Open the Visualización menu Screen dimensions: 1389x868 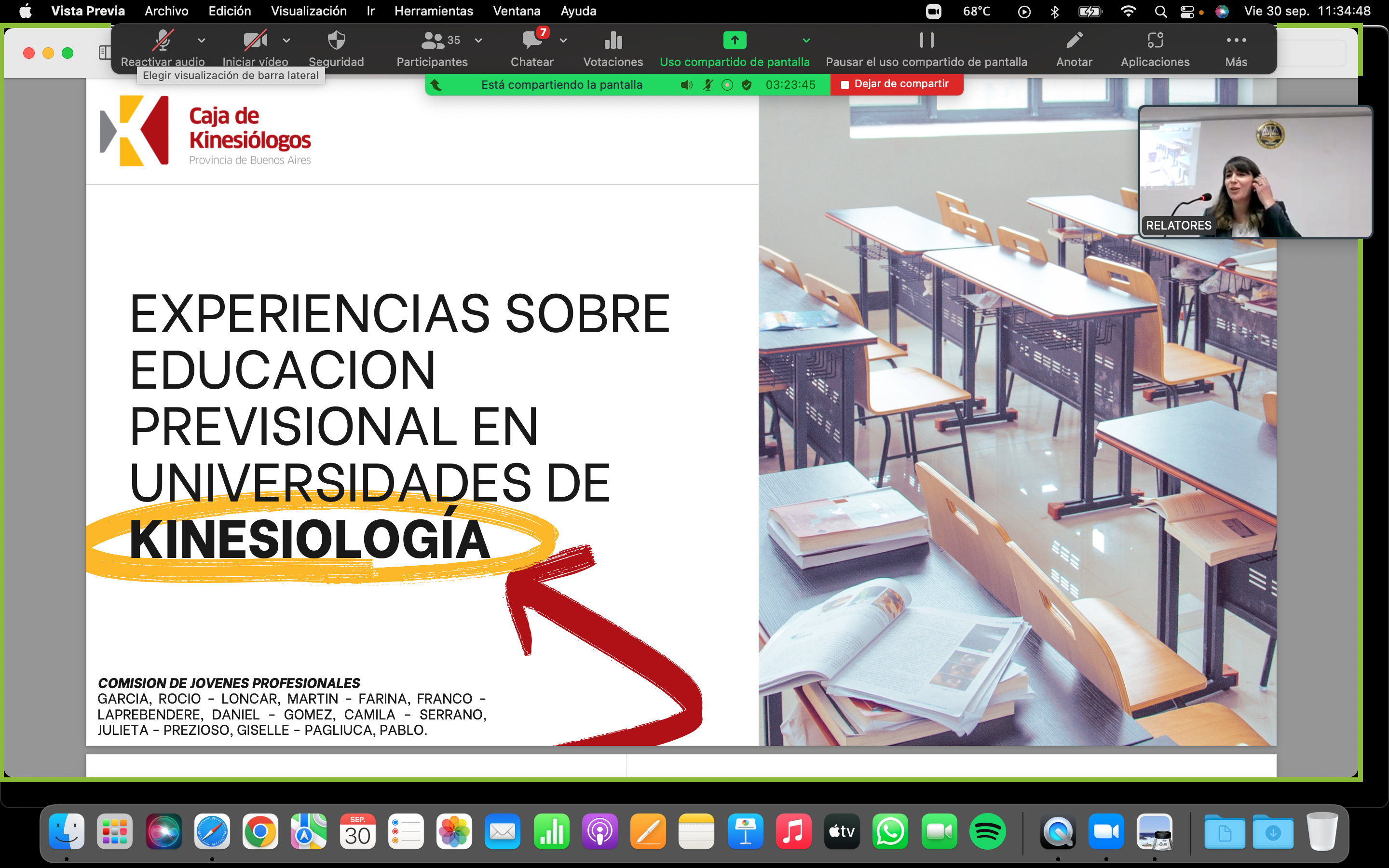pyautogui.click(x=308, y=11)
